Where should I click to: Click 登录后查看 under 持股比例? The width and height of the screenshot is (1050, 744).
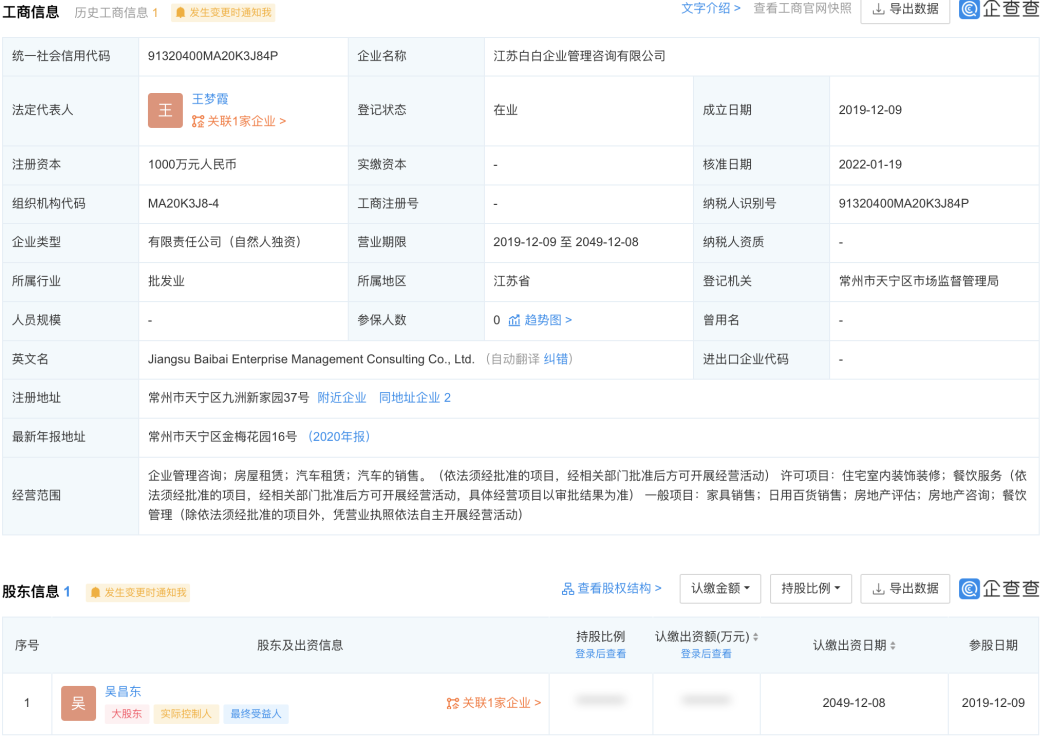600,654
